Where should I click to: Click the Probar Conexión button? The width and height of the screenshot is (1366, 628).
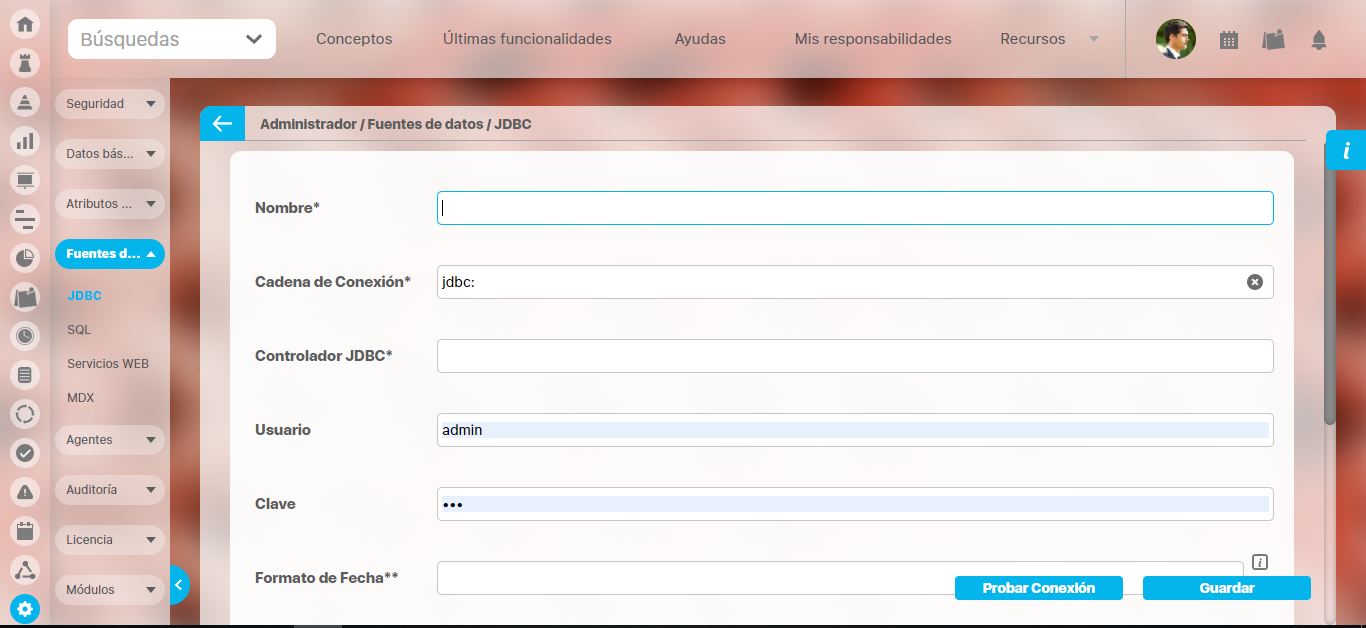tap(1039, 588)
